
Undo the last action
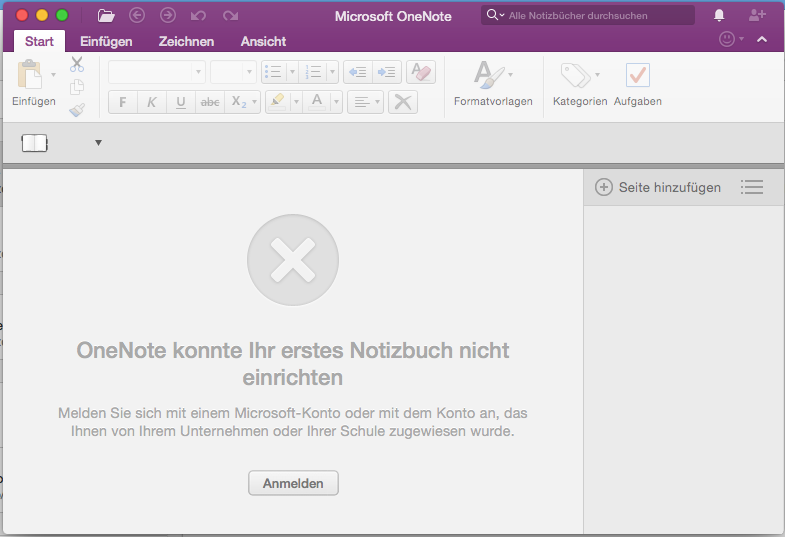(x=198, y=16)
